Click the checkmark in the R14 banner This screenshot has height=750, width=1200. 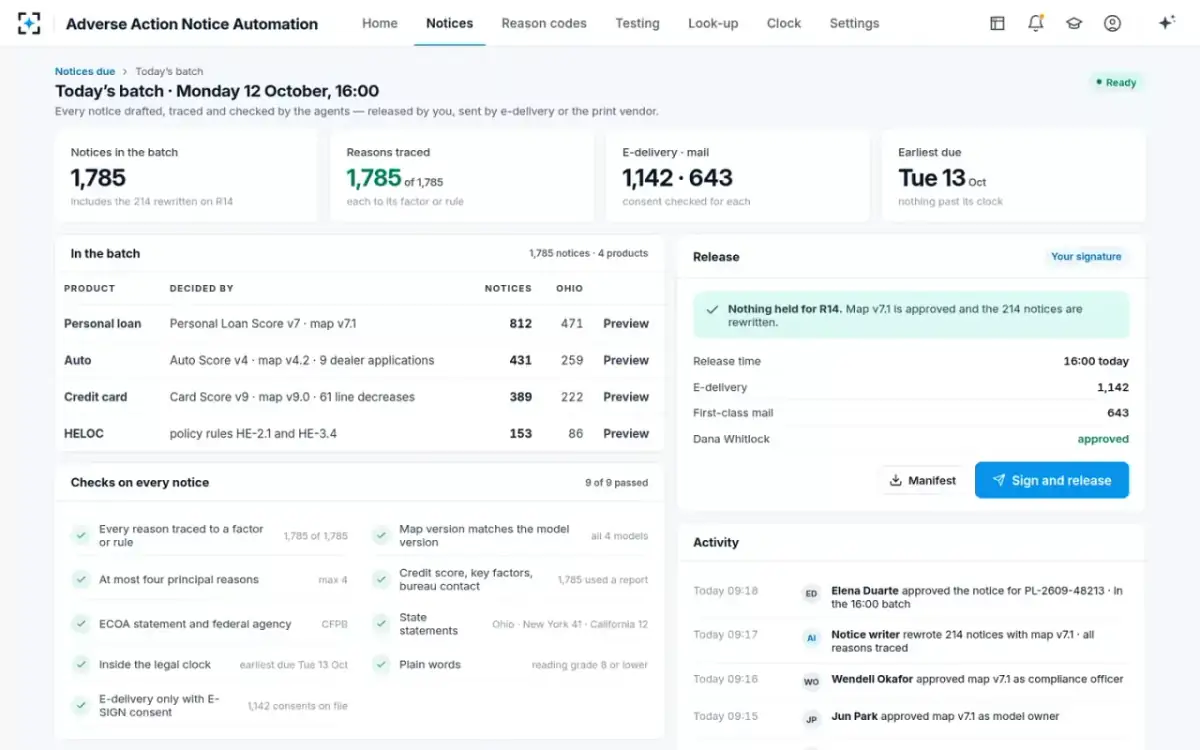click(712, 310)
